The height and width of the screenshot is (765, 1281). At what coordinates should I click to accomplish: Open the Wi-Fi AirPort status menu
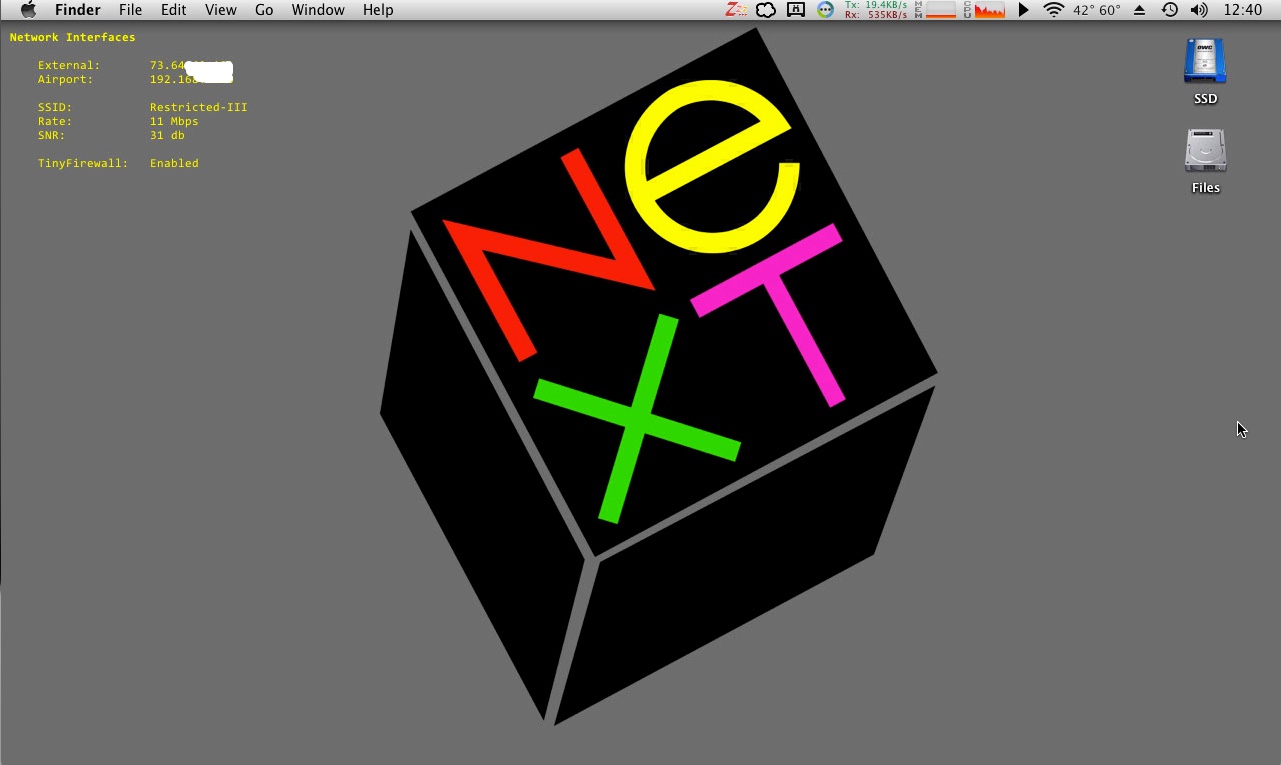(1053, 10)
